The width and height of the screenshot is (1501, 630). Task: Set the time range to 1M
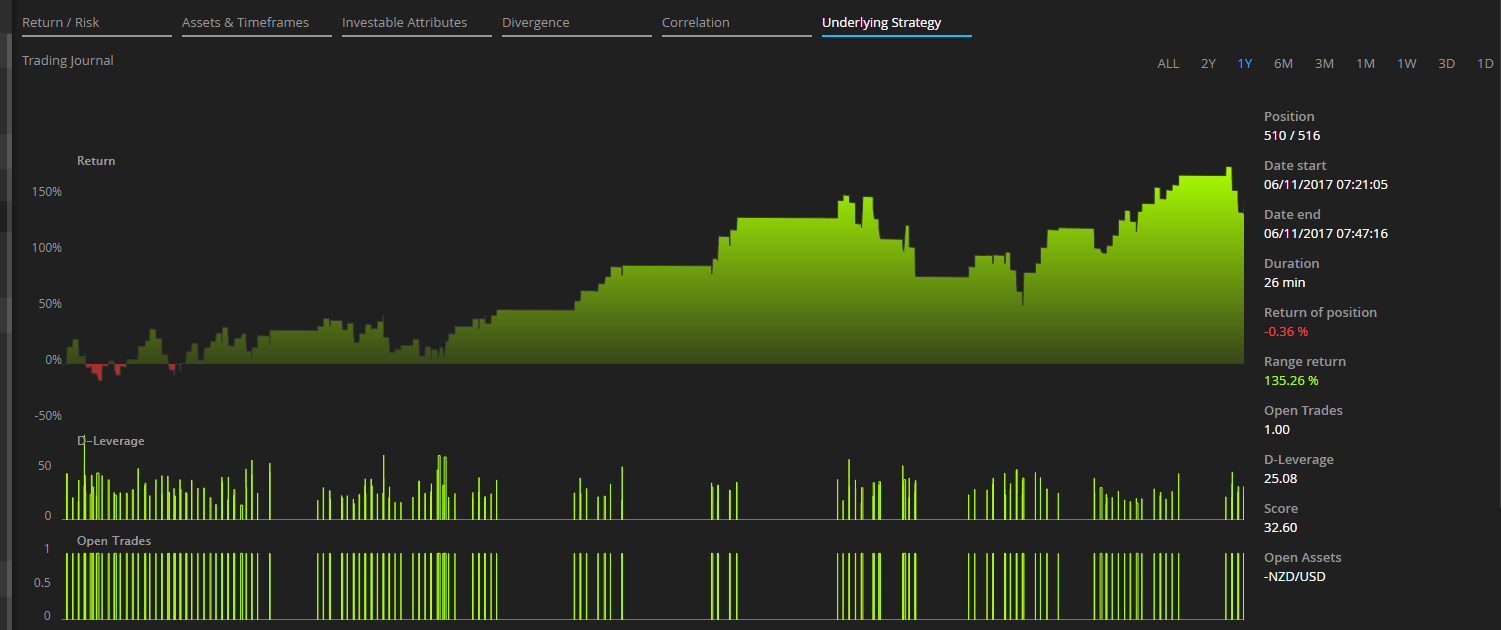1365,64
